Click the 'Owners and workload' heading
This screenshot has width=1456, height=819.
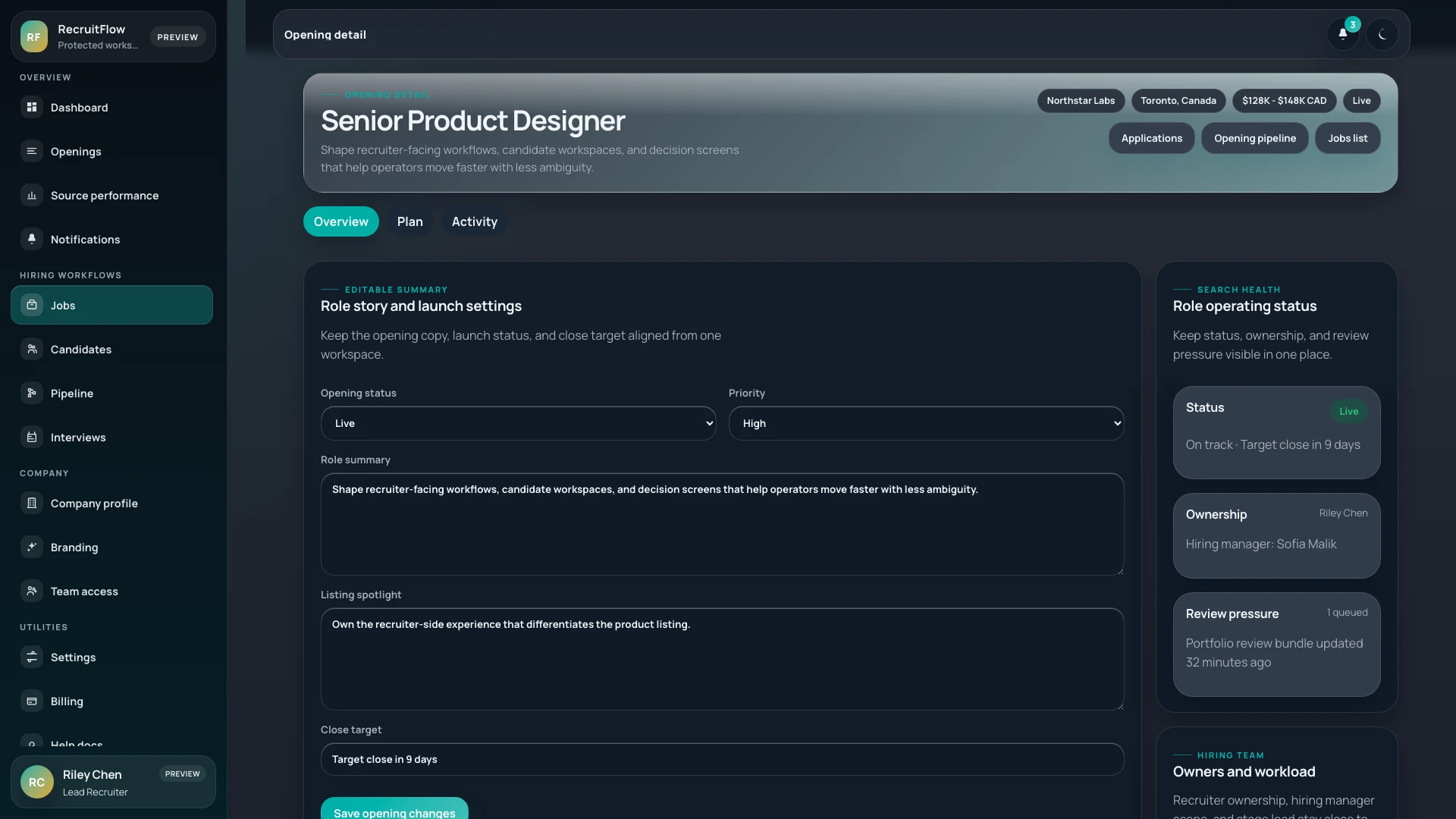[1244, 772]
